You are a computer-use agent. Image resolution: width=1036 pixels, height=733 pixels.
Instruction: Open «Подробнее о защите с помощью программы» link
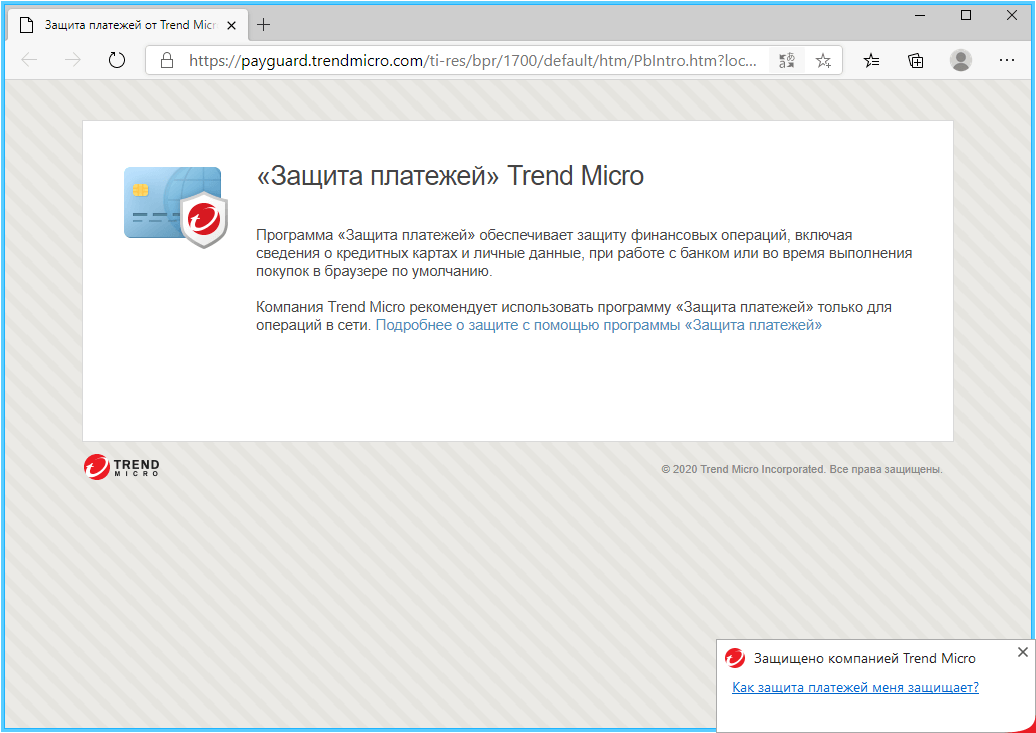pyautogui.click(x=599, y=325)
